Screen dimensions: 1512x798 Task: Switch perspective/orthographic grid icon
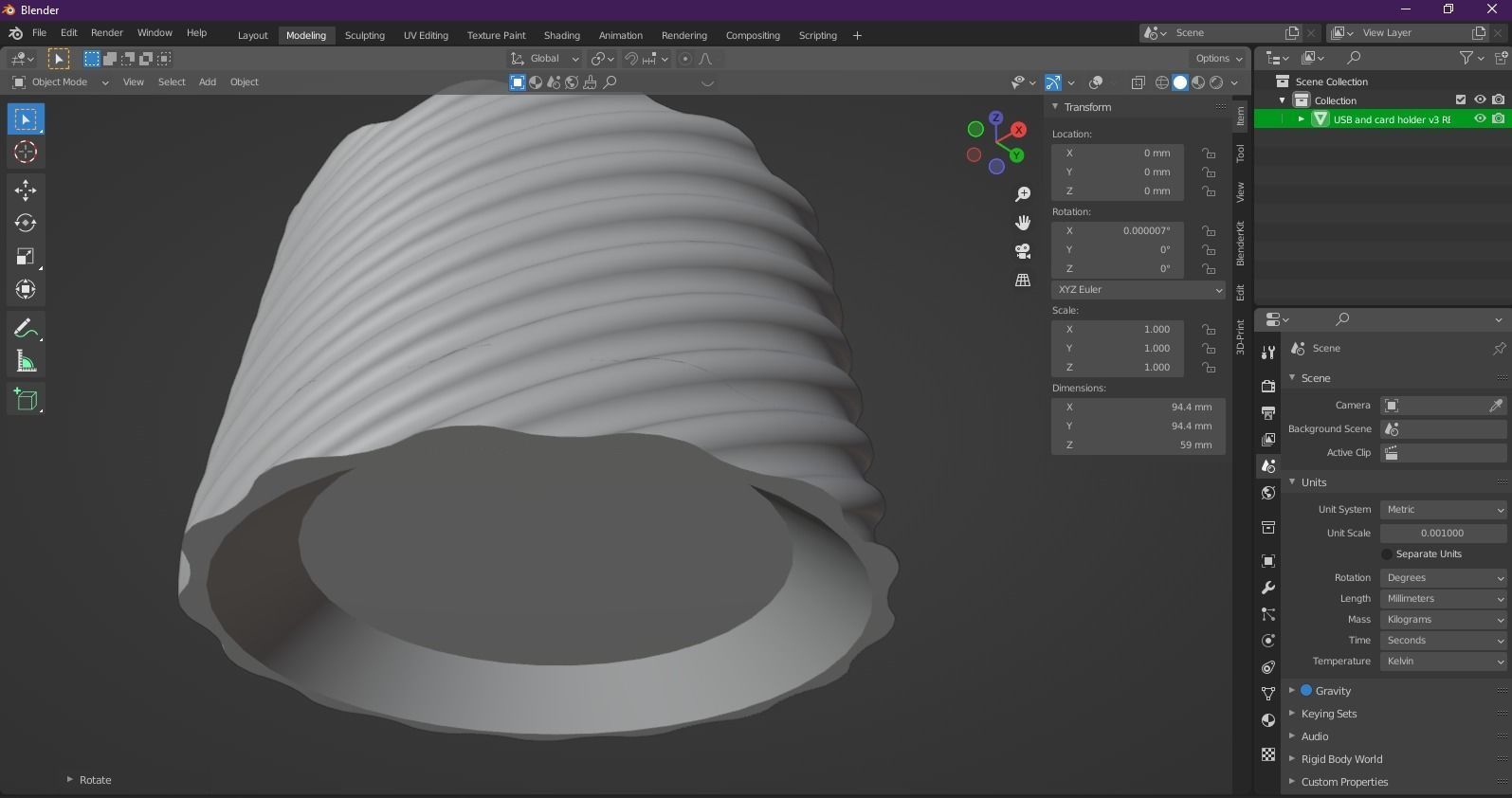(x=1023, y=280)
